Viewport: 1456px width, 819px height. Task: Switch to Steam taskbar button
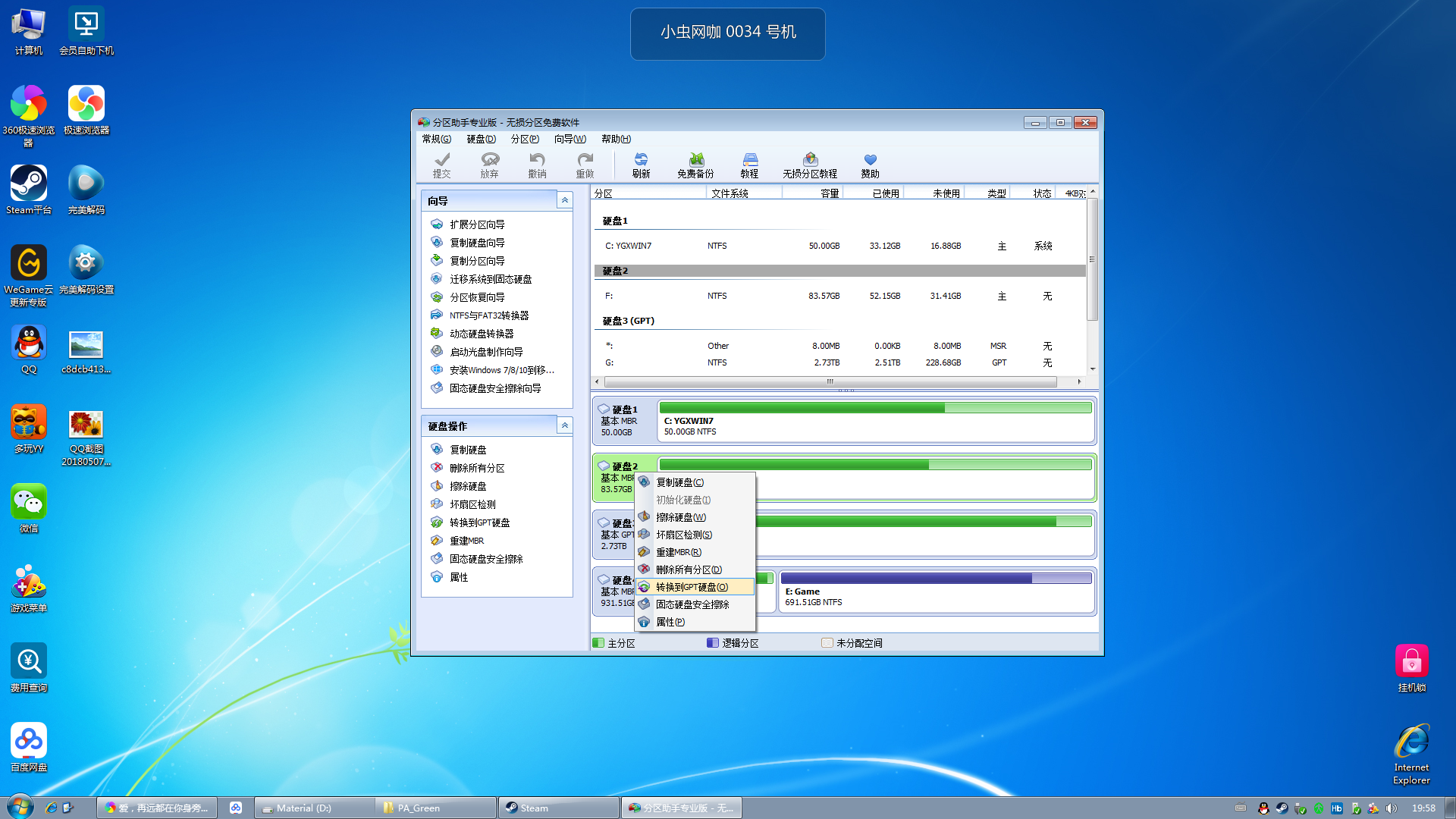pos(559,808)
